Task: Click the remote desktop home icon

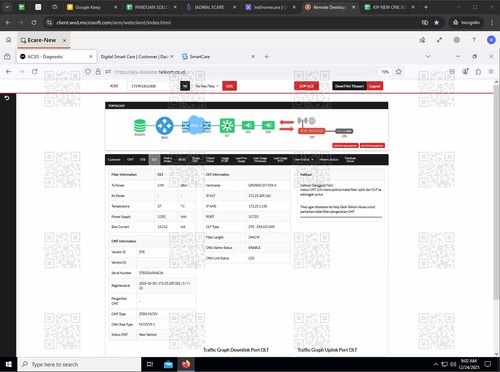Action: (x=9, y=40)
